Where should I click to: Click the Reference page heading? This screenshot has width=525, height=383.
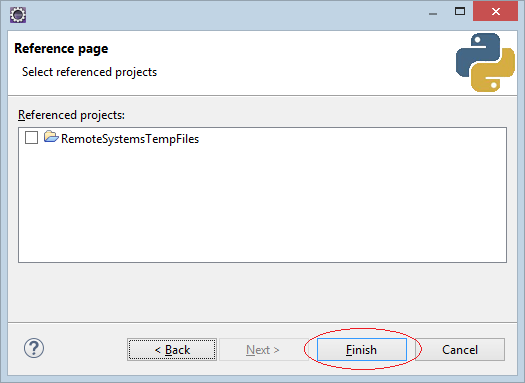[x=61, y=49]
